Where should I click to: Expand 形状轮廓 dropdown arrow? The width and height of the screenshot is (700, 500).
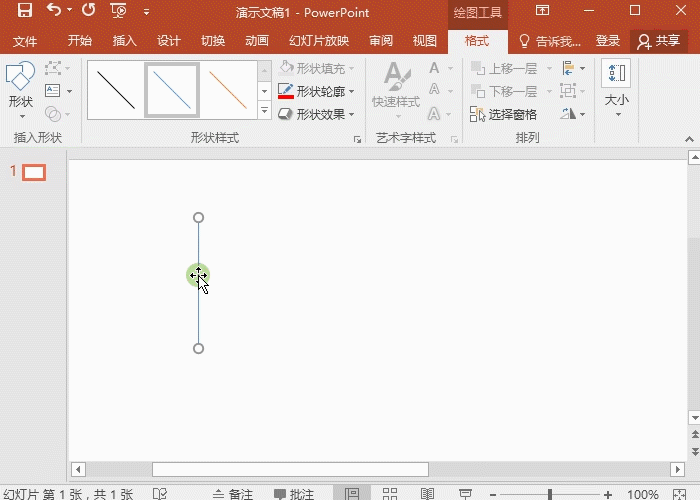tap(352, 92)
